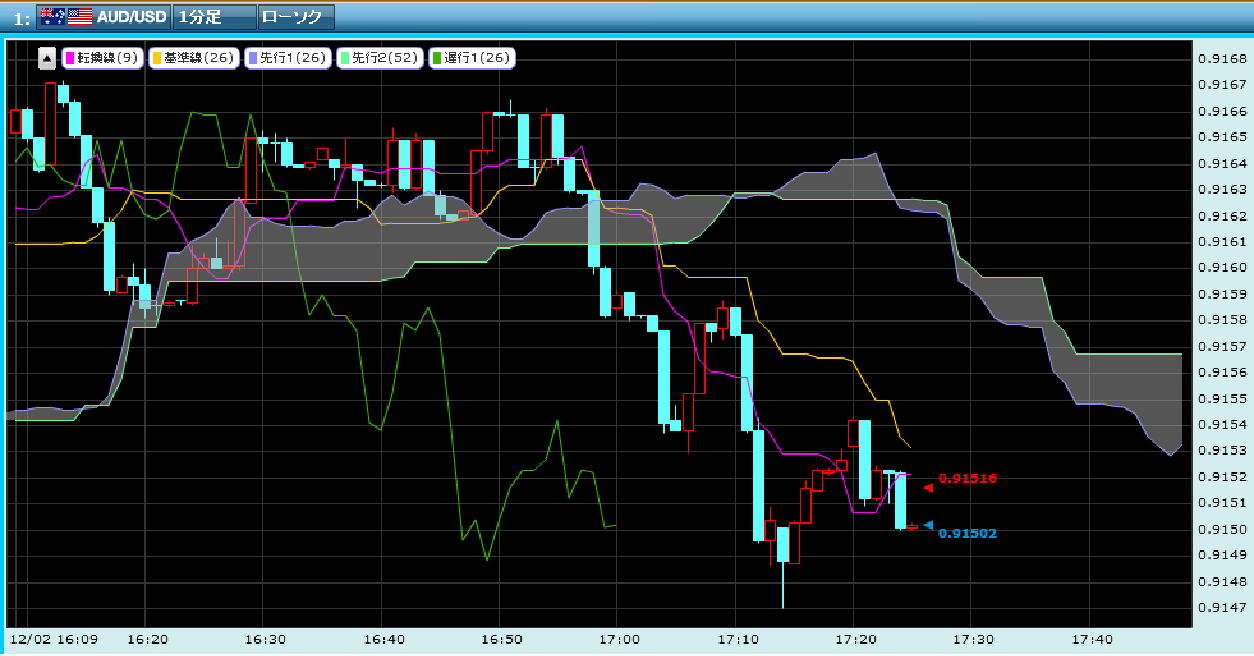Select the blue price label 0.91502
The width and height of the screenshot is (1254, 656).
(x=968, y=534)
